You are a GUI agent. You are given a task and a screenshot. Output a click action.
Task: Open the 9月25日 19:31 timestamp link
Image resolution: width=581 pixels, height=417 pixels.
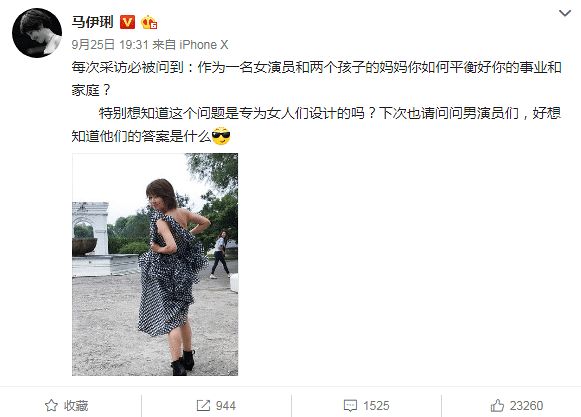point(110,45)
